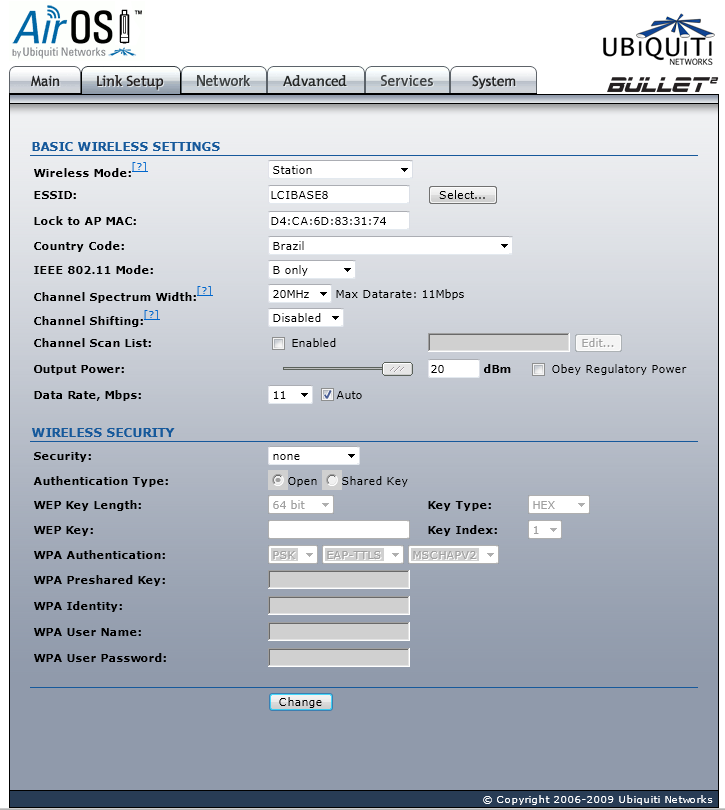Click the Bullet2 product logo
Screen dimensions: 725x810
[662, 84]
